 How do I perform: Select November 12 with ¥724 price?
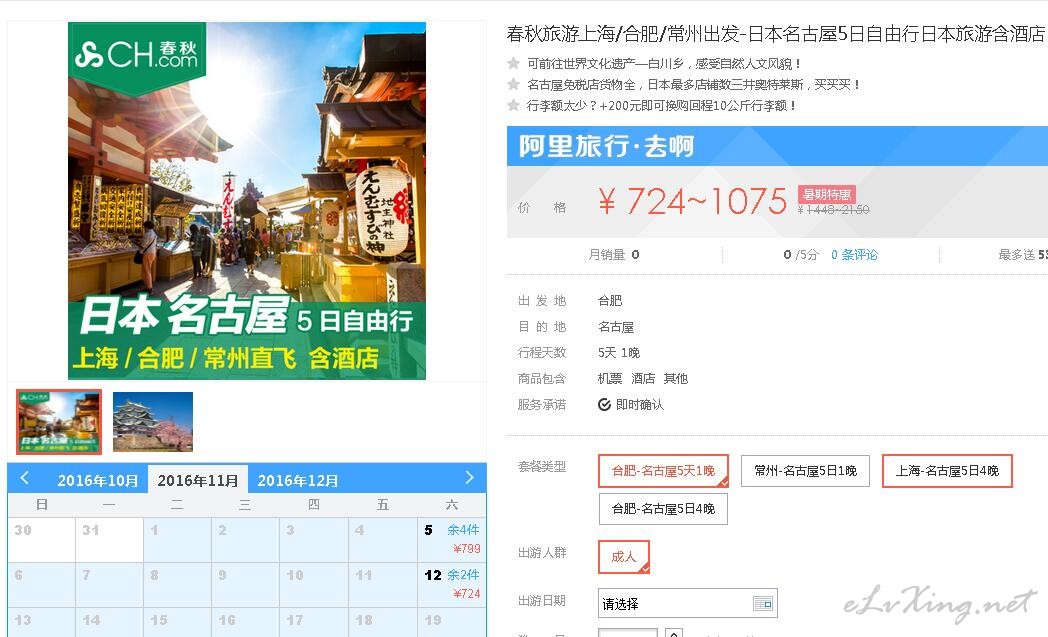452,584
